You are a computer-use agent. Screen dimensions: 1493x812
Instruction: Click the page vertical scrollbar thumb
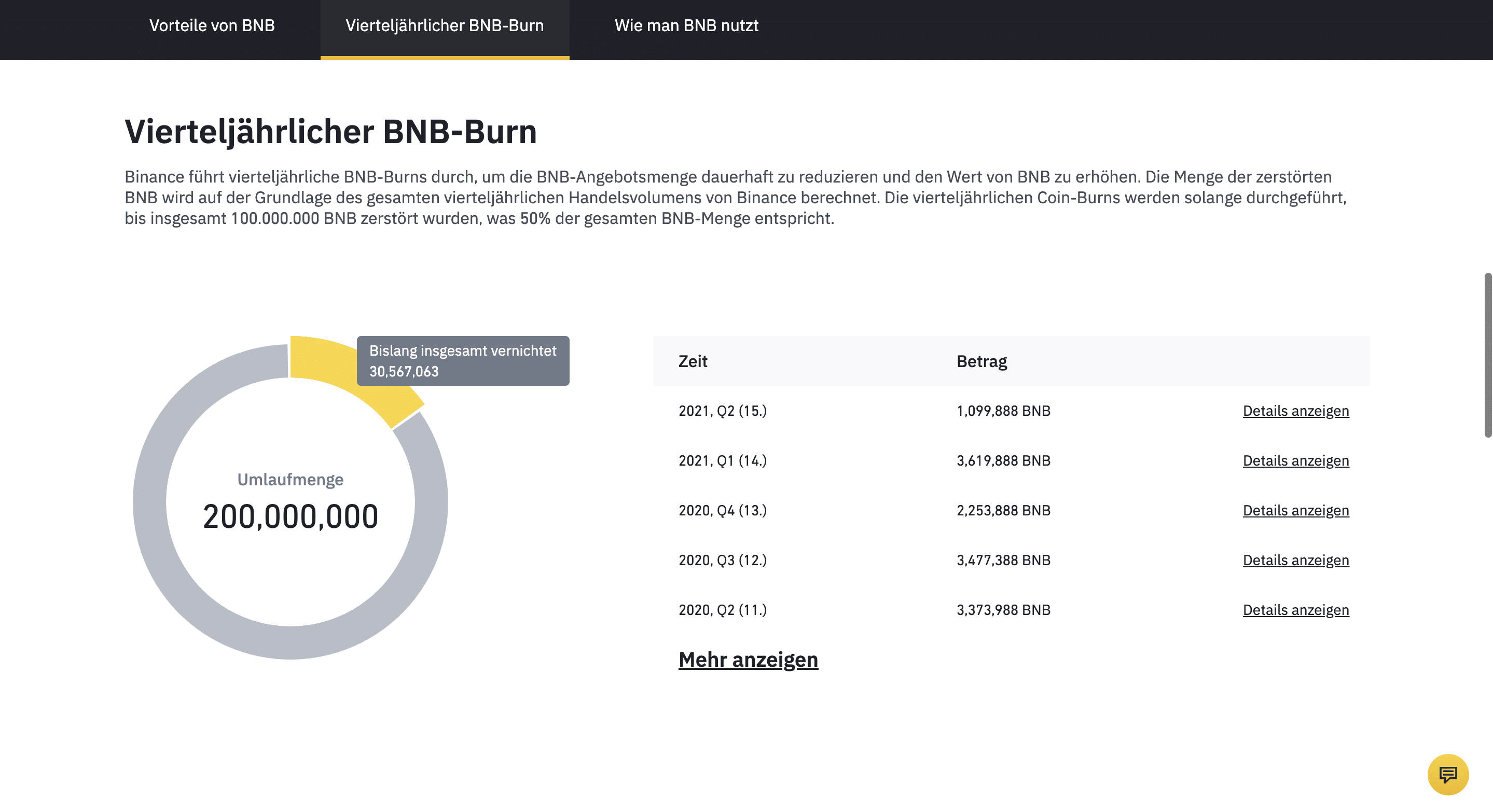click(x=1487, y=355)
